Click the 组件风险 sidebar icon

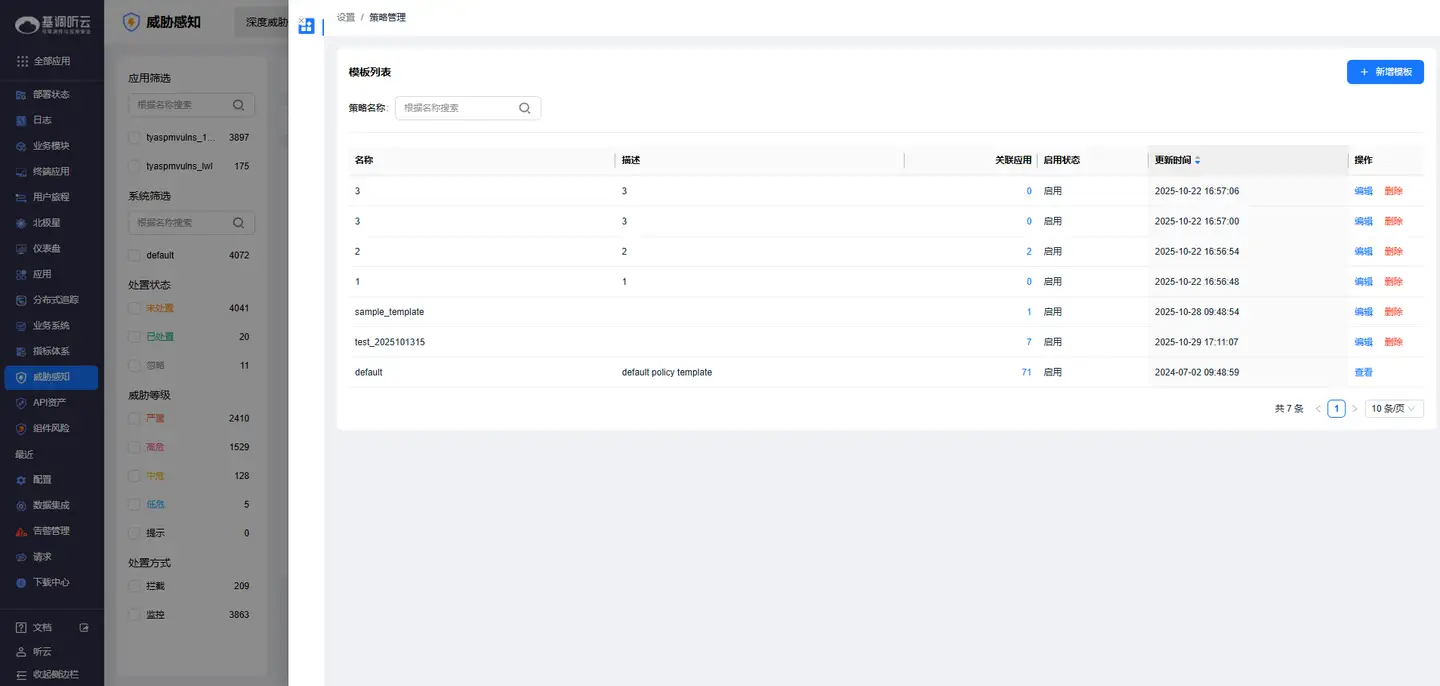[21, 428]
